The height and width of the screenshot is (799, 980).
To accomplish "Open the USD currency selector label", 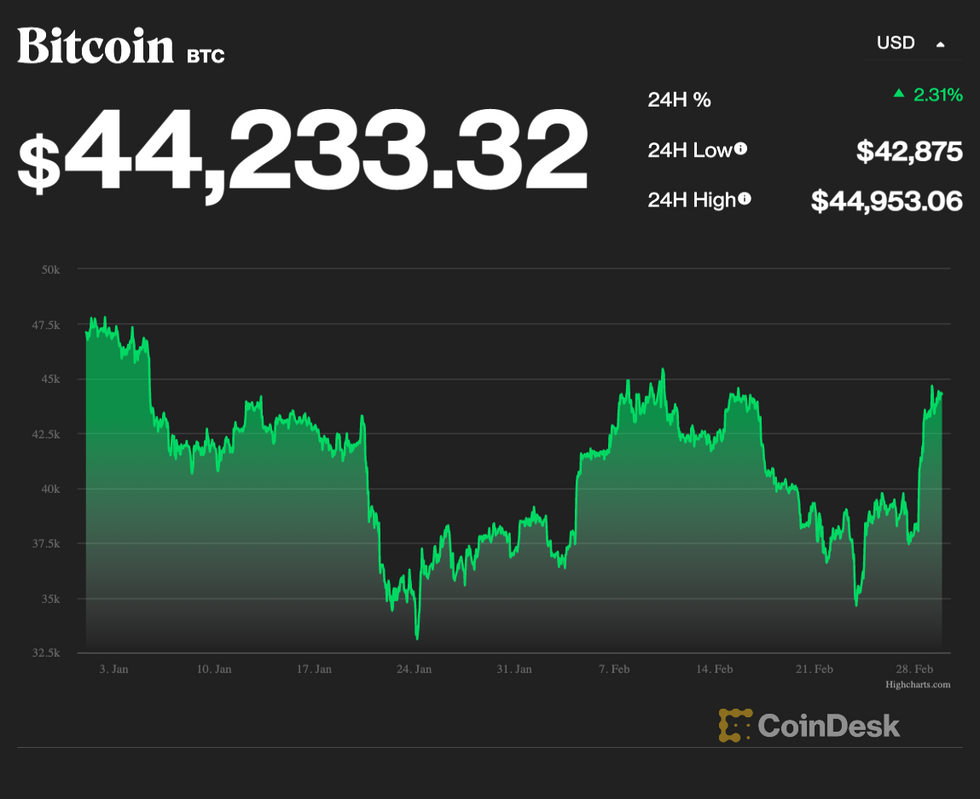I will click(895, 43).
